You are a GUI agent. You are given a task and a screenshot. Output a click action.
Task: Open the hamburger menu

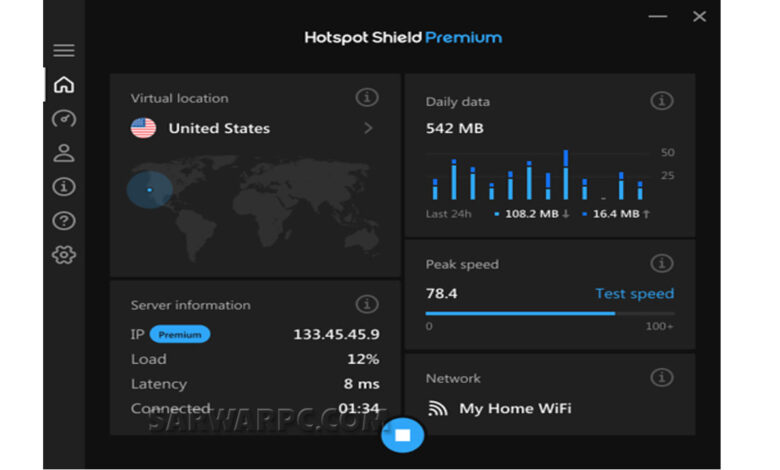coord(64,50)
